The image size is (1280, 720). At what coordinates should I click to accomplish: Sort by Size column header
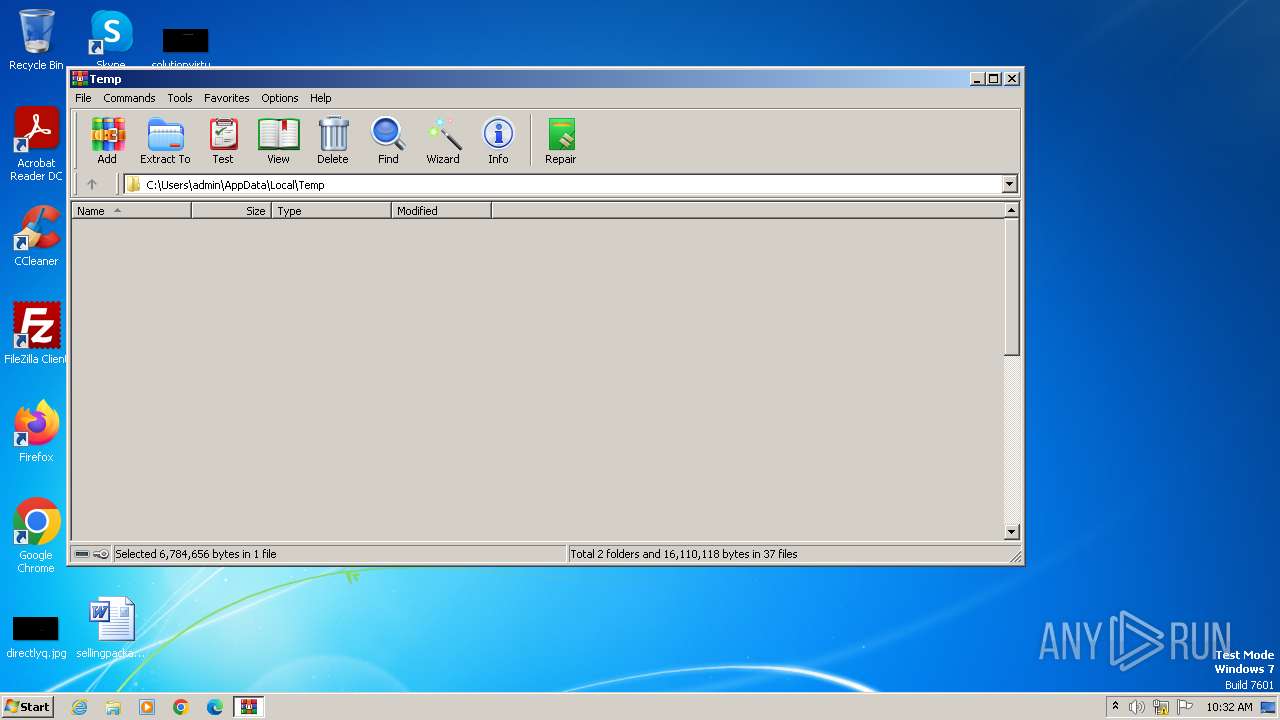[231, 211]
